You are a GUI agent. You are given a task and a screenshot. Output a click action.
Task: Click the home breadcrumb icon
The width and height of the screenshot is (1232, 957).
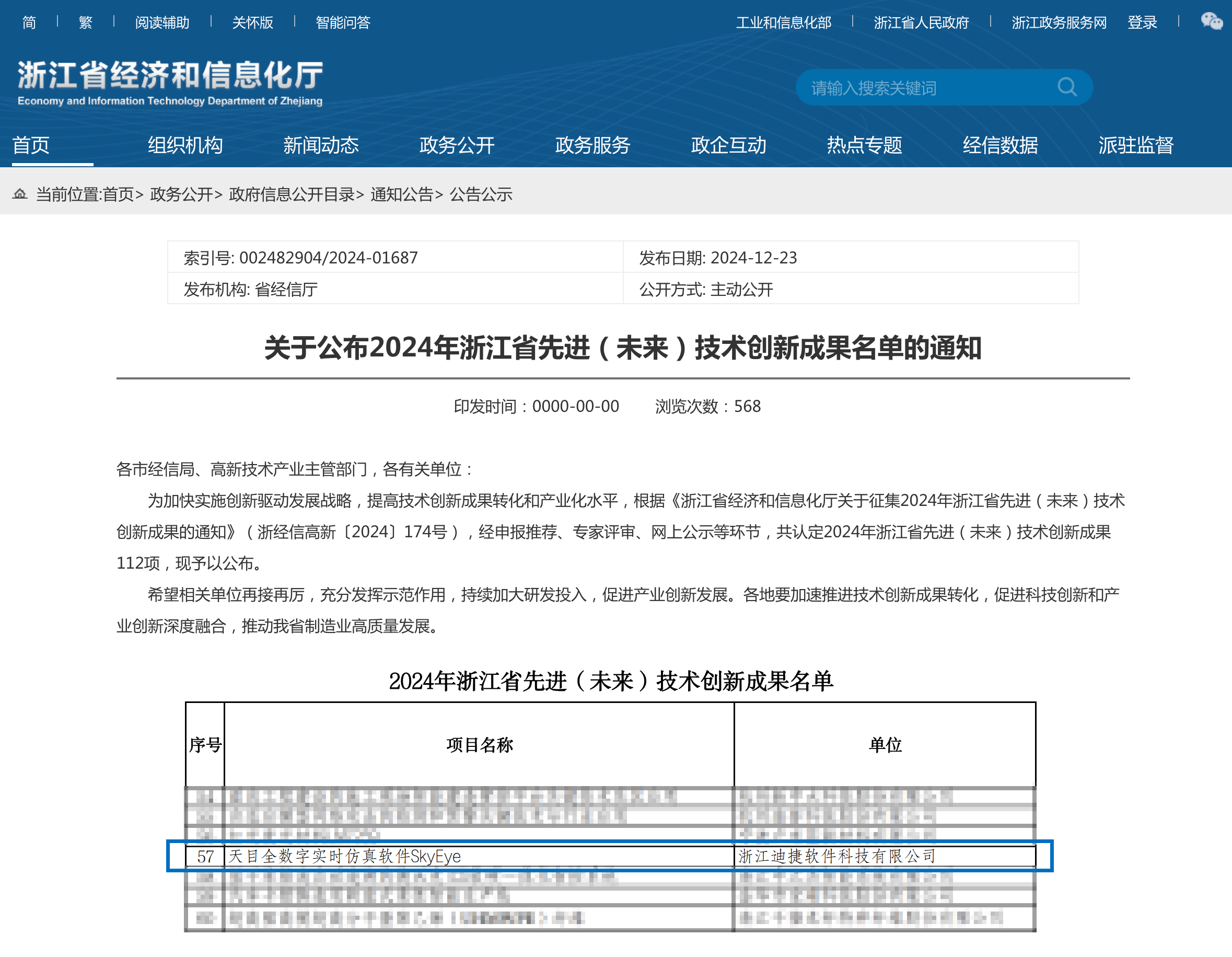(20, 194)
